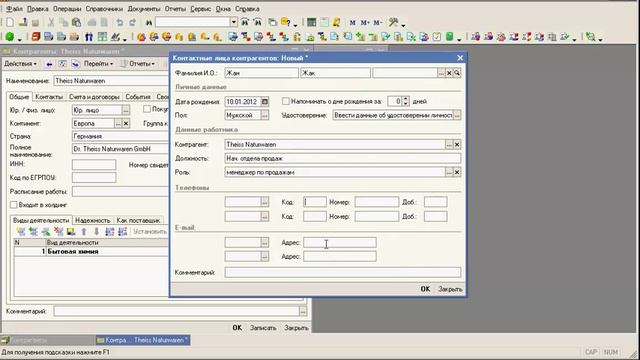Click the blue binoculars icon in second toolbar
The height and width of the screenshot is (360, 640).
[x=89, y=37]
